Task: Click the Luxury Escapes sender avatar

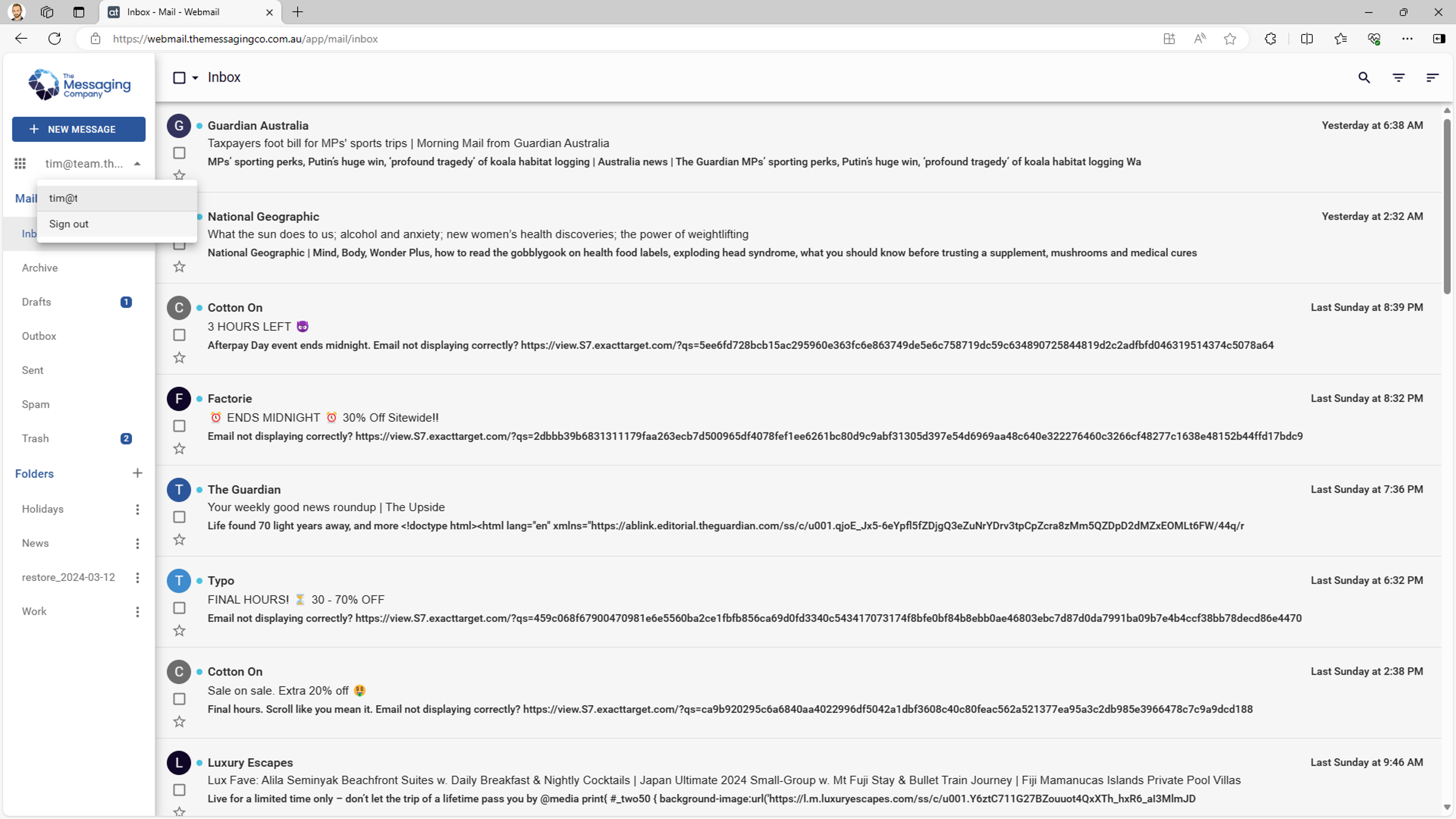Action: point(179,762)
